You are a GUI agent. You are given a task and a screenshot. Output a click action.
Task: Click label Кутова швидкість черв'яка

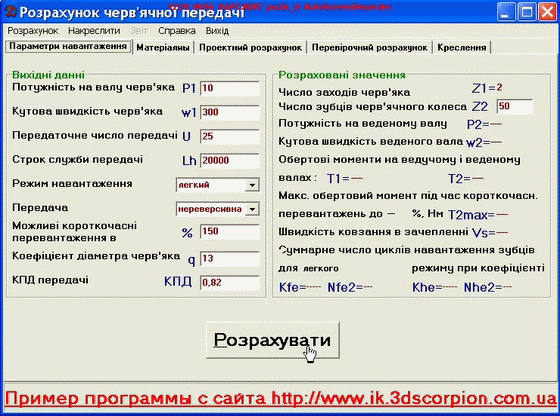[x=88, y=111]
